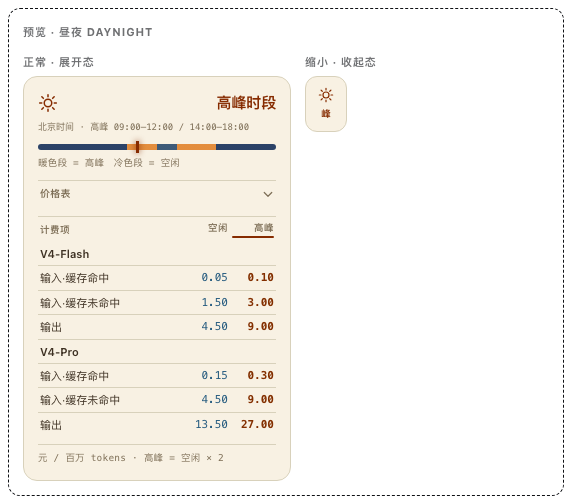Click the current-time marker on timeline bar
The width and height of the screenshot is (572, 504).
137,147
